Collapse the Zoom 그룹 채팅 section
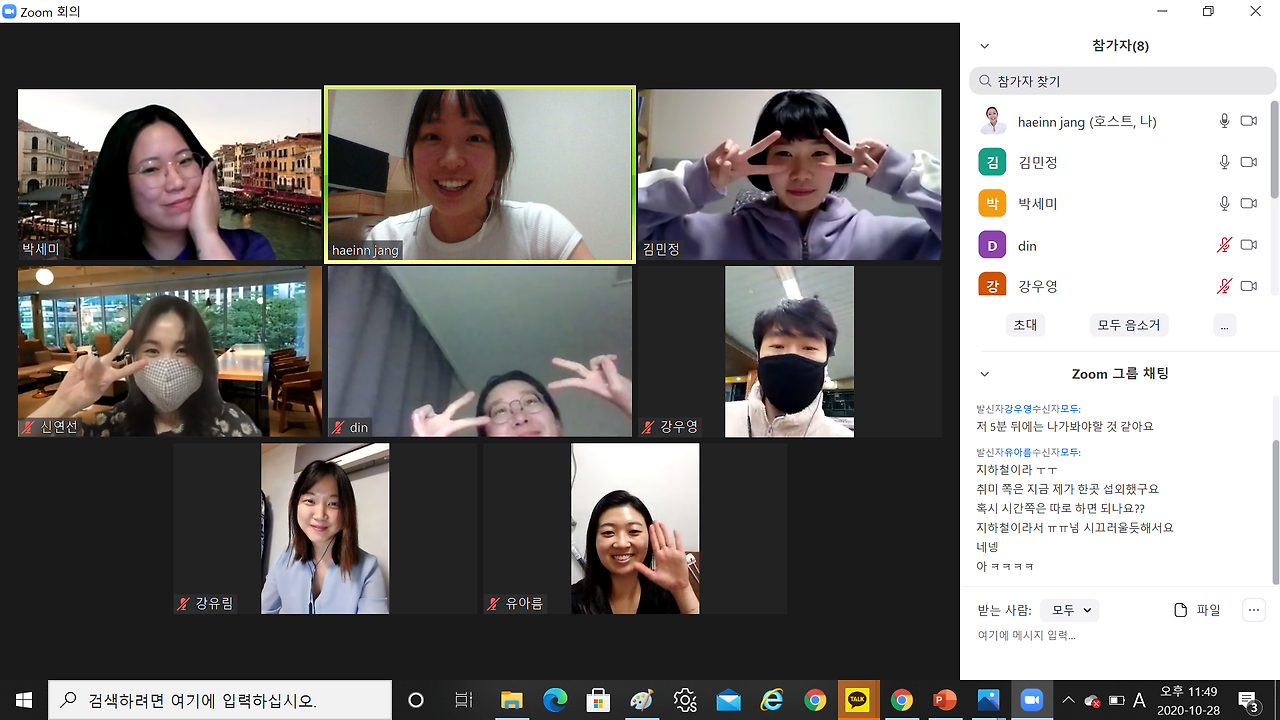The height and width of the screenshot is (720, 1280). click(984, 373)
